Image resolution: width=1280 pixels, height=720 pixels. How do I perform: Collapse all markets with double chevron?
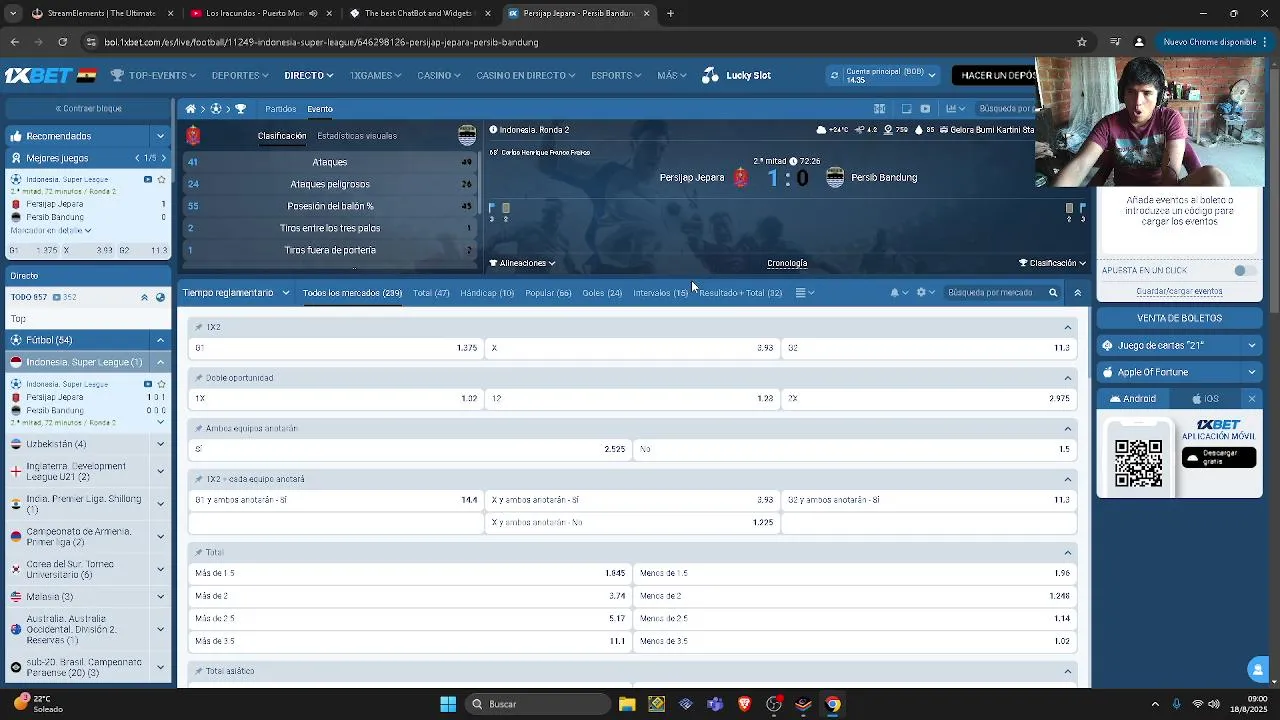coord(1077,293)
